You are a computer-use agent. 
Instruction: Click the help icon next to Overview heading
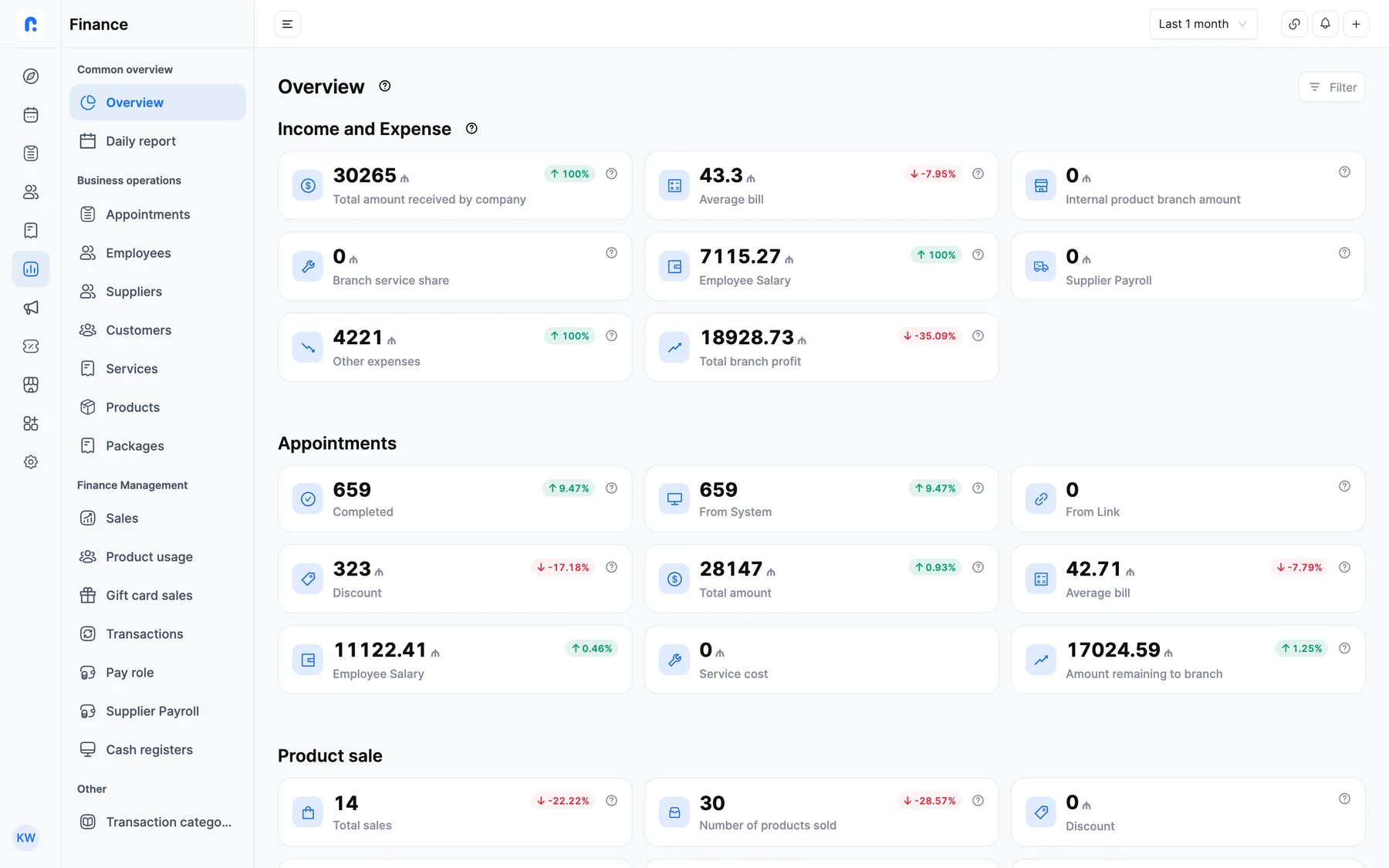point(385,86)
